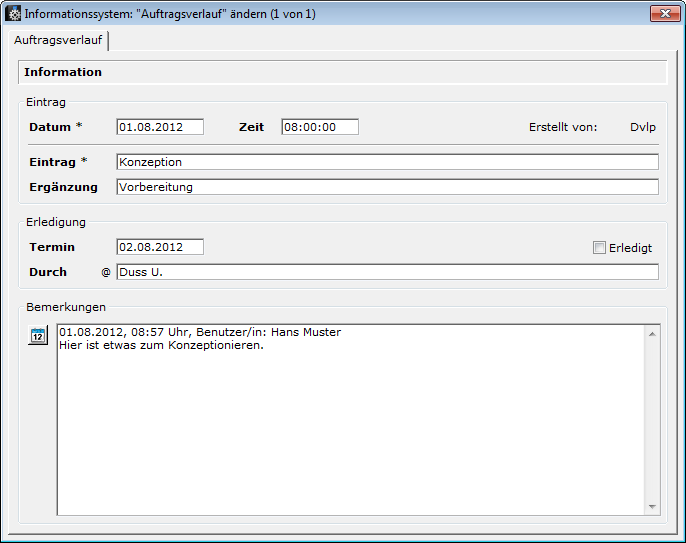The image size is (686, 543).
Task: Click the Bemerkungen vertical scrollbar track
Action: point(652,420)
